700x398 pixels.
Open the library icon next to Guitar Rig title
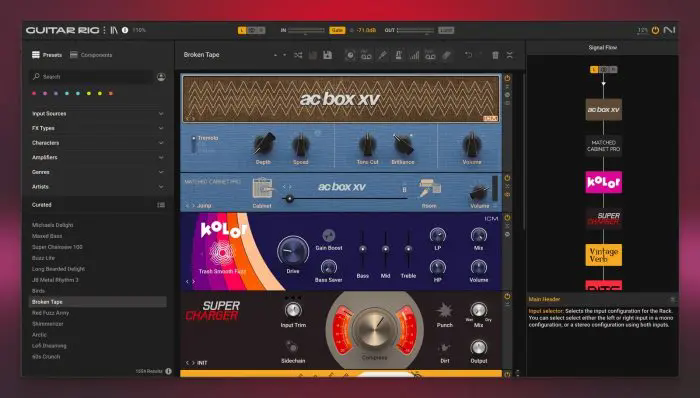point(114,30)
